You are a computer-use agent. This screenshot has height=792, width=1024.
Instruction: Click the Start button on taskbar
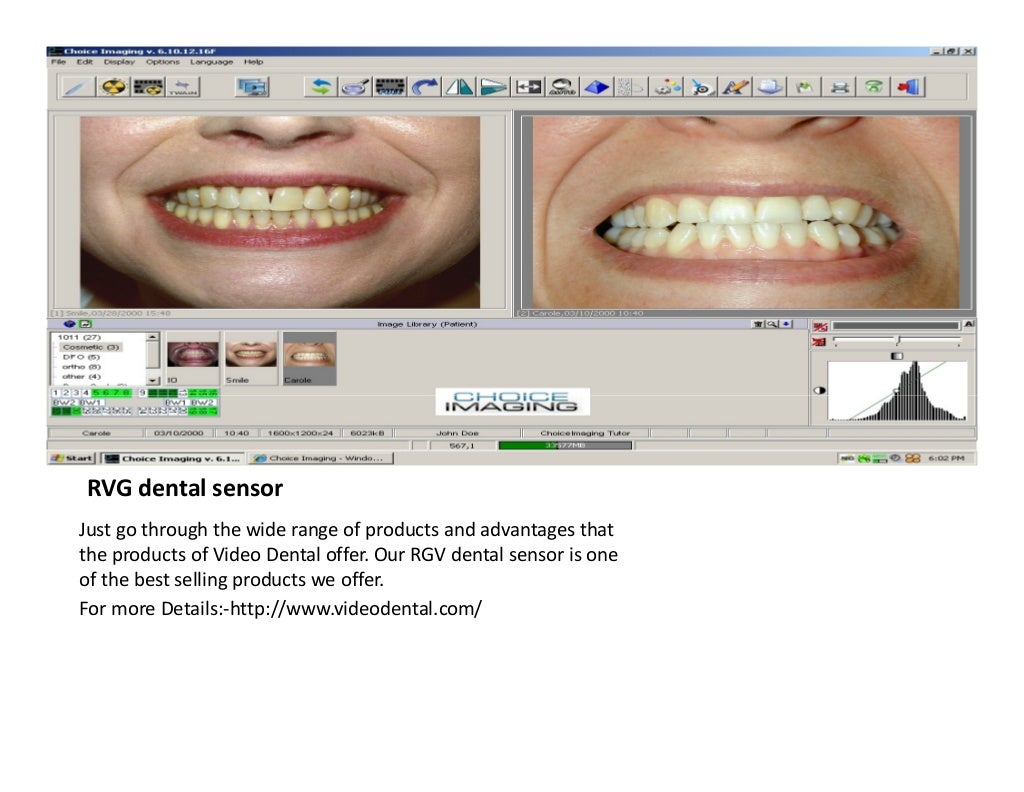[72, 458]
